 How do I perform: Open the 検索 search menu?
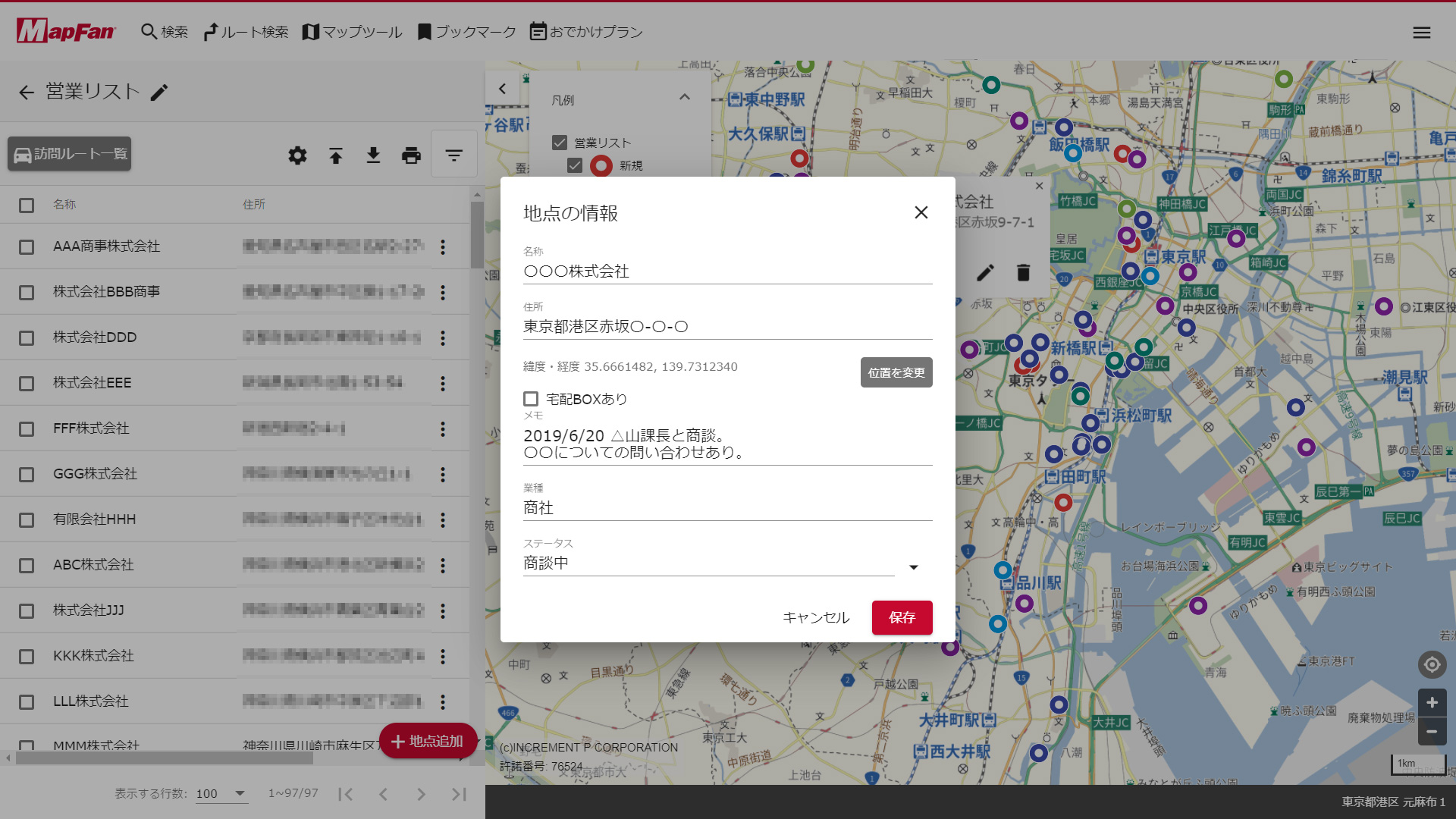(x=165, y=32)
